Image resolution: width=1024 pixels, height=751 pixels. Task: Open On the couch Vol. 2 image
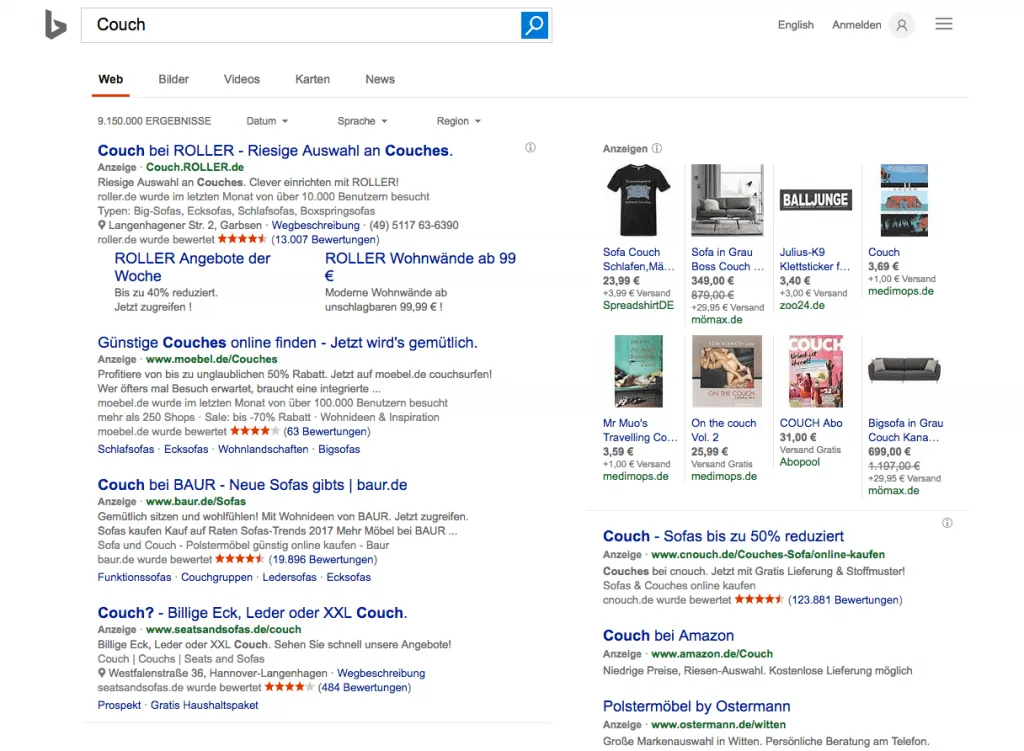727,371
